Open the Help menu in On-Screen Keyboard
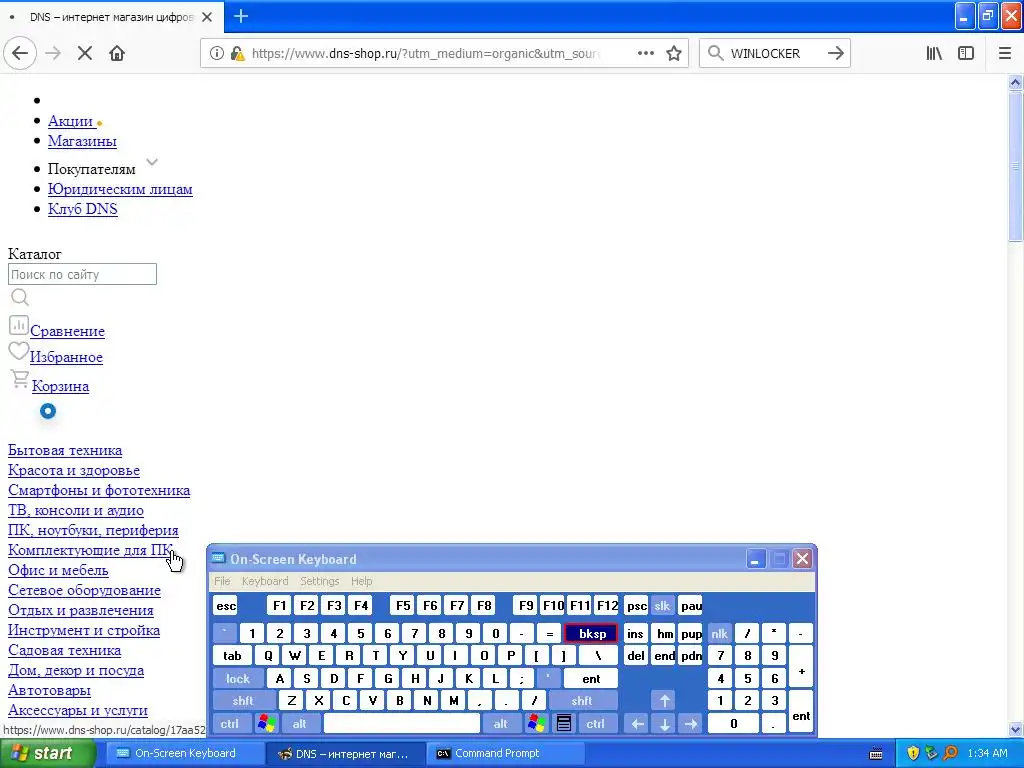Viewport: 1024px width, 768px height. tap(362, 581)
